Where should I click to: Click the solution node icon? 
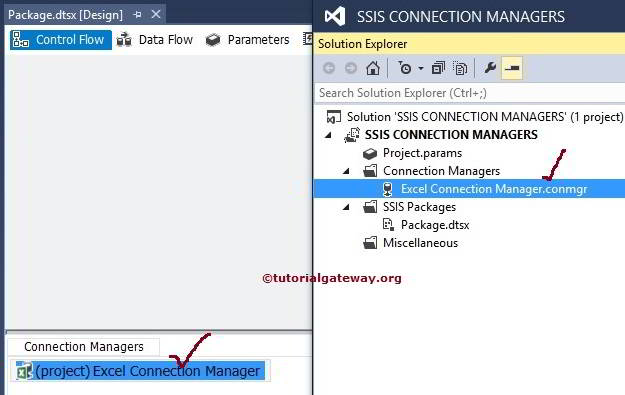(x=334, y=117)
